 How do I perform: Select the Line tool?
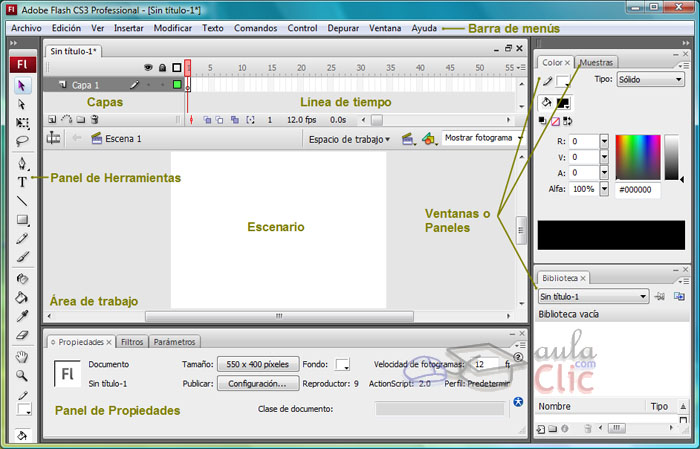[x=22, y=201]
